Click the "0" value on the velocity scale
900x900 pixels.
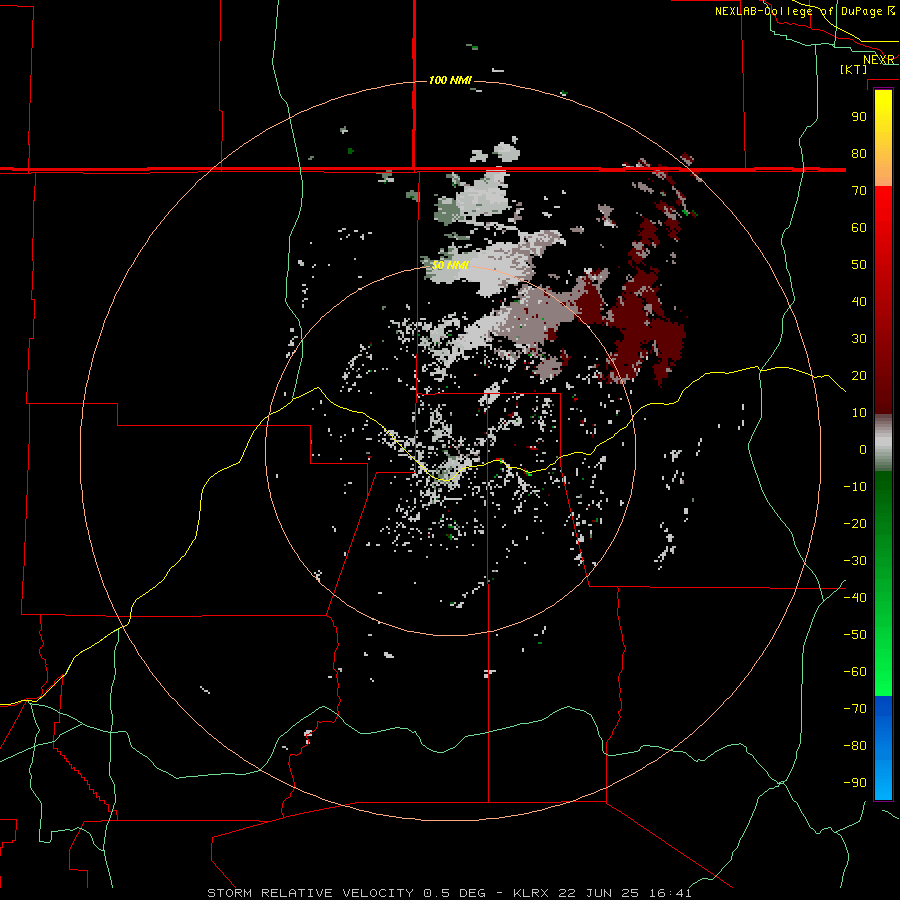[x=863, y=450]
